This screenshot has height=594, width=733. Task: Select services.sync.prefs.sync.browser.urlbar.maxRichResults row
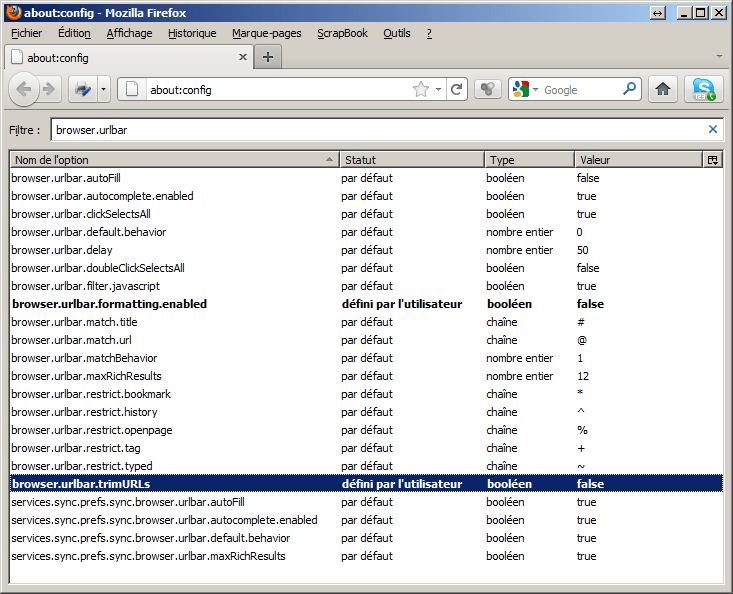(366, 556)
